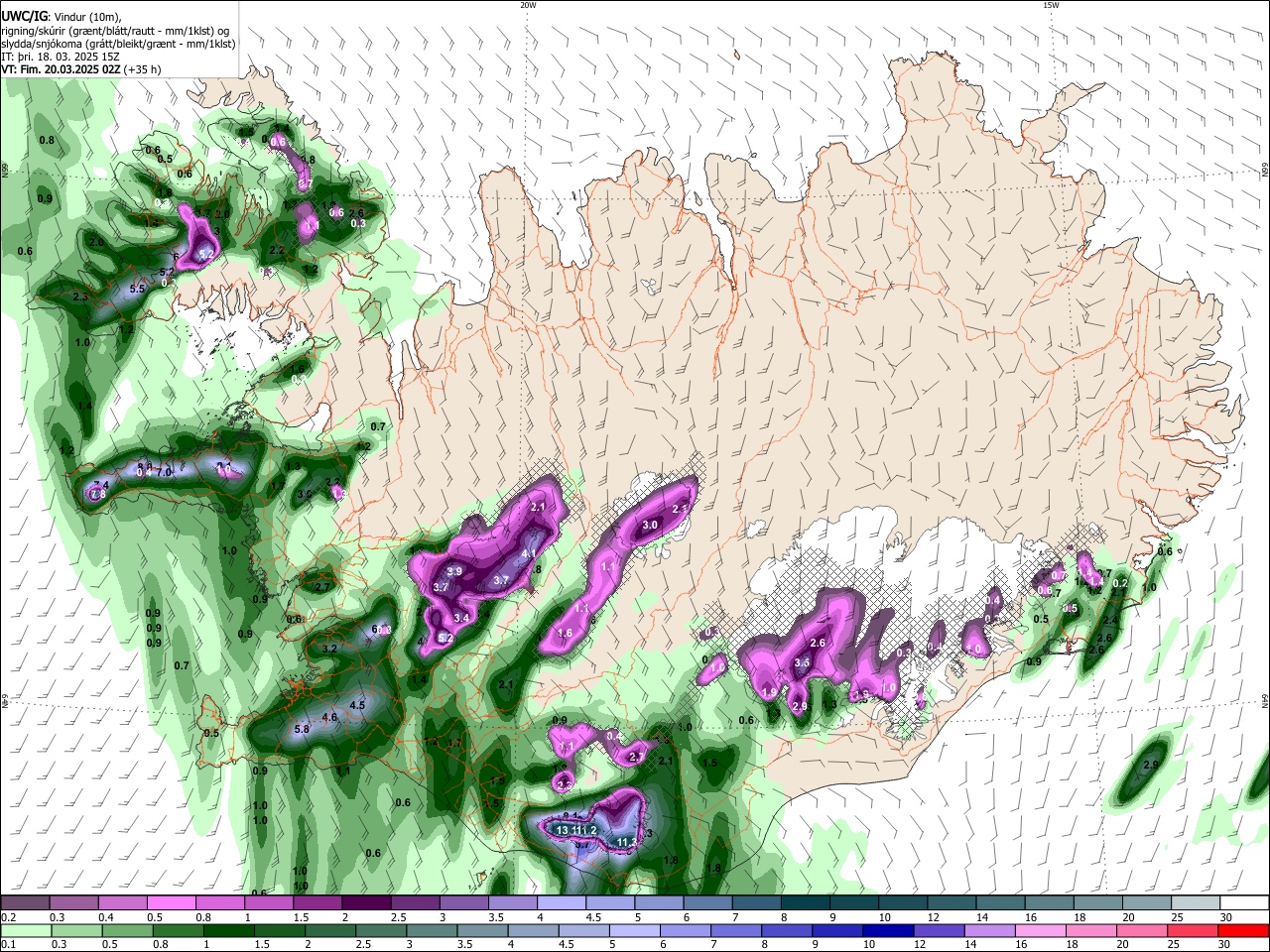
Task: Click the 7.0 precipitation value on the map
Action: 165,473
